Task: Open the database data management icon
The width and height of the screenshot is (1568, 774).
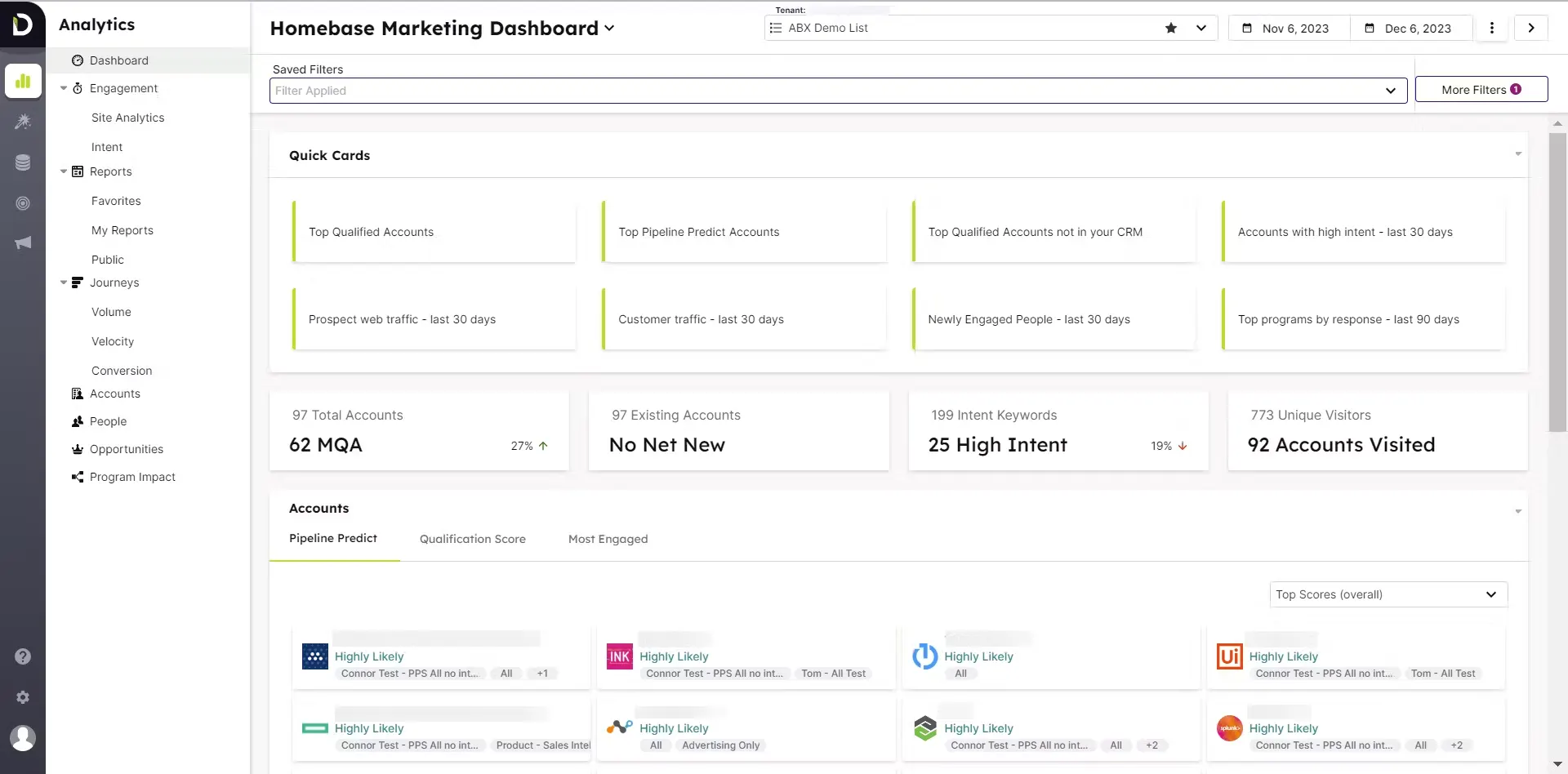Action: (23, 162)
